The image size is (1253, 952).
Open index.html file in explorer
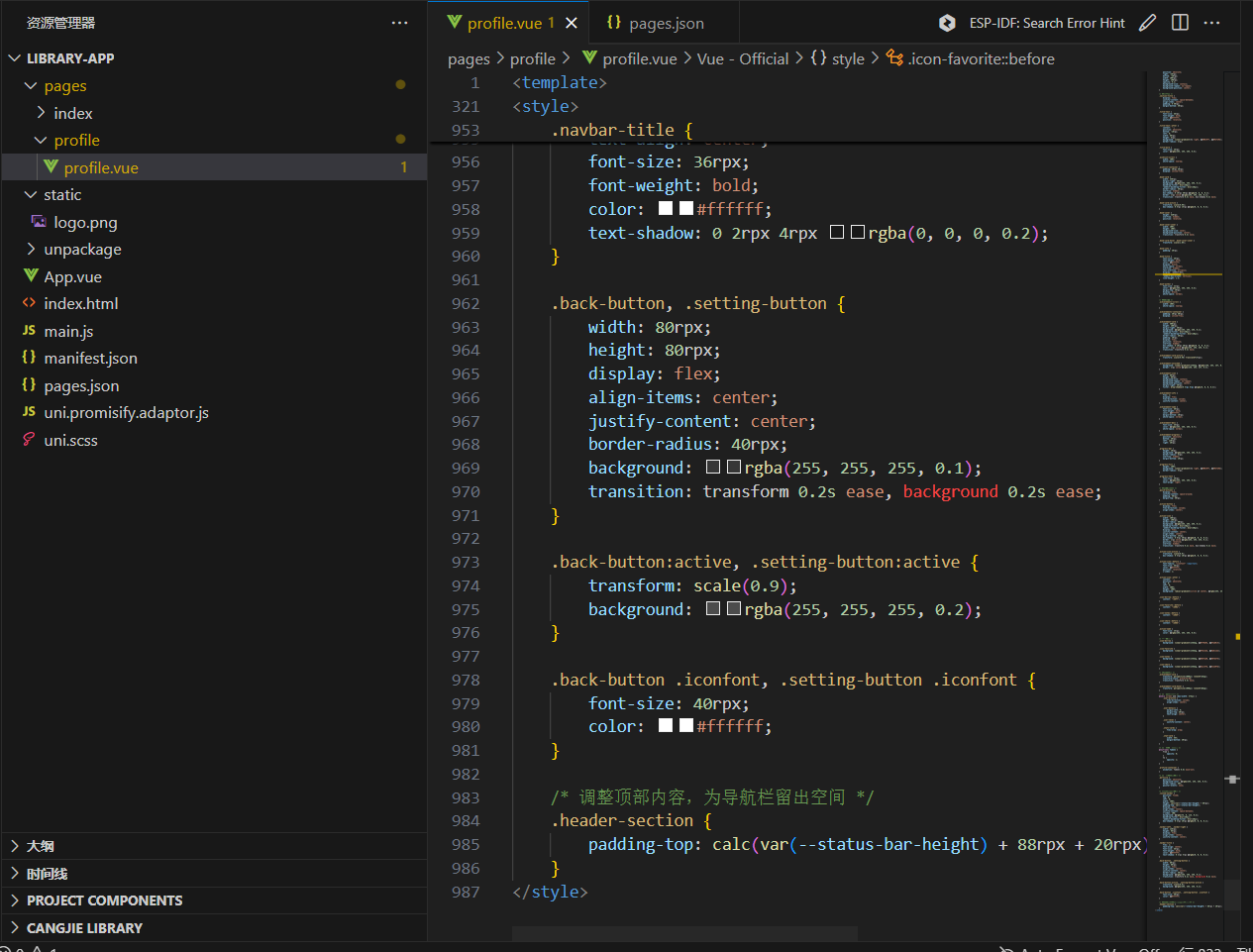80,303
